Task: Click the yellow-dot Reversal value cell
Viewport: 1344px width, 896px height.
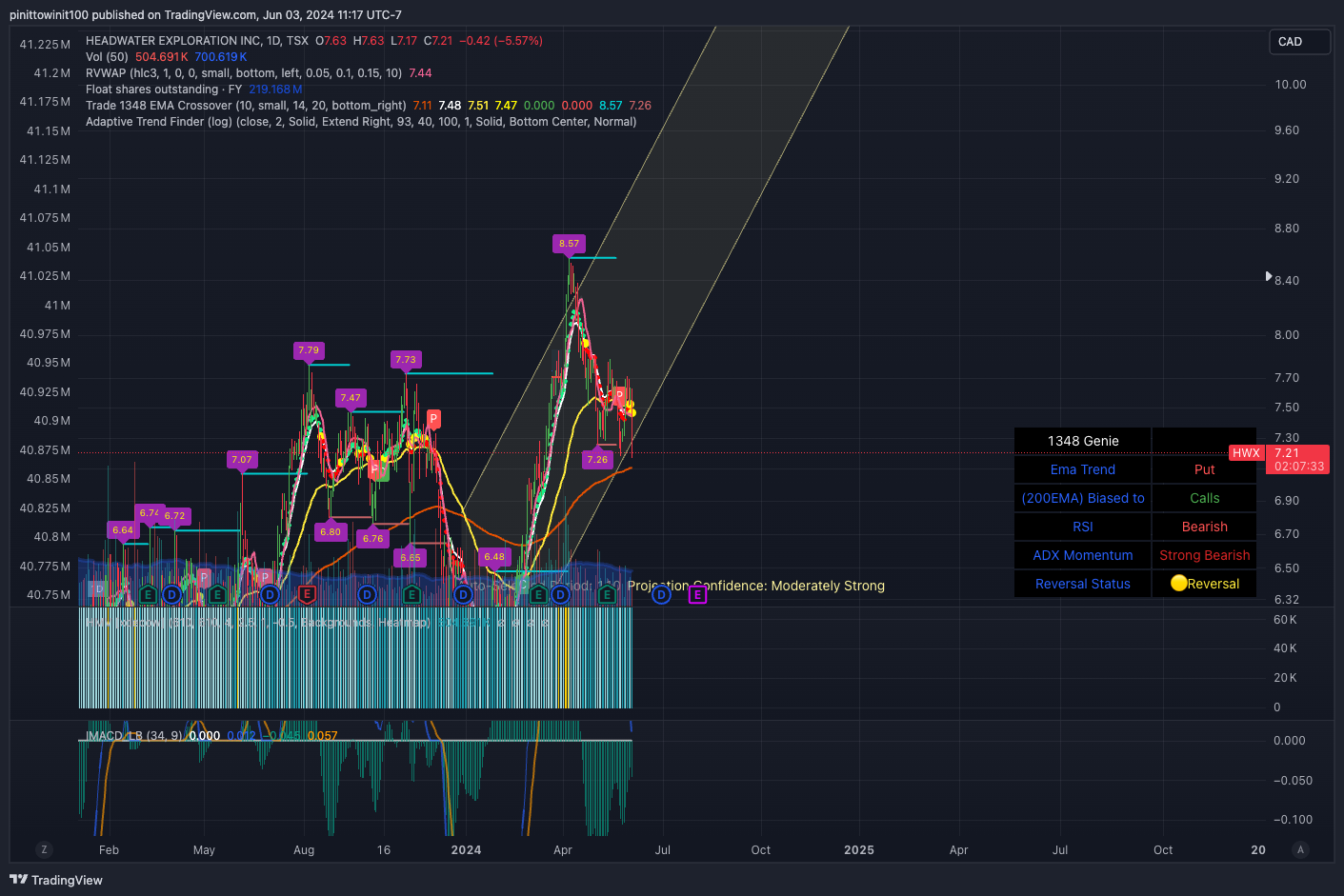Action: (x=1204, y=584)
